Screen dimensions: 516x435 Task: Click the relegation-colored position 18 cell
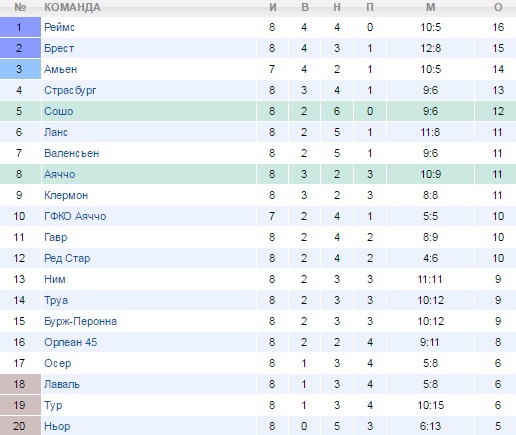[x=20, y=384]
